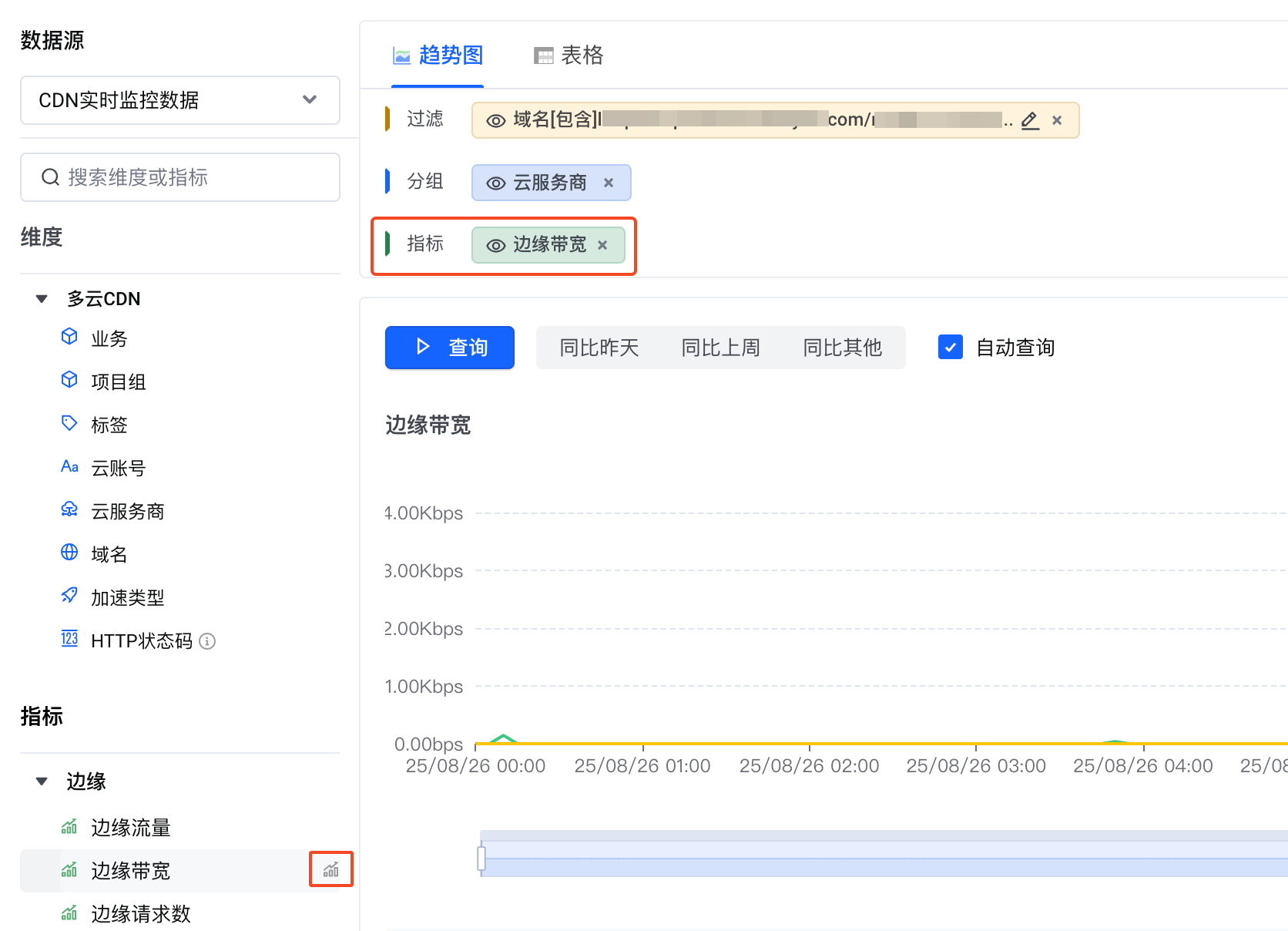Screen dimensions: 1288x931
Task: Switch to the 表格 tab
Action: point(569,55)
